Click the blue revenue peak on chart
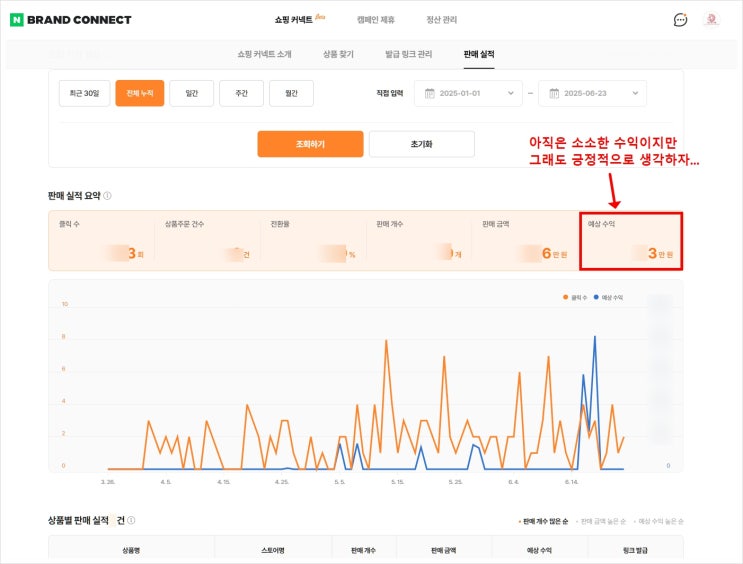The image size is (743, 564). tap(595, 337)
